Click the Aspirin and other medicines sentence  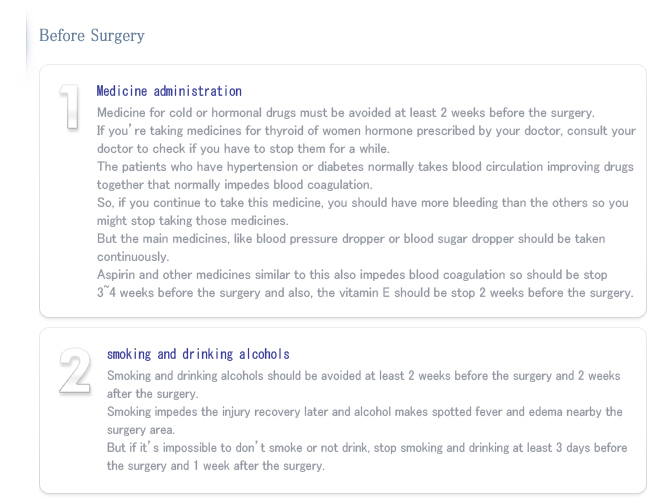point(352,275)
